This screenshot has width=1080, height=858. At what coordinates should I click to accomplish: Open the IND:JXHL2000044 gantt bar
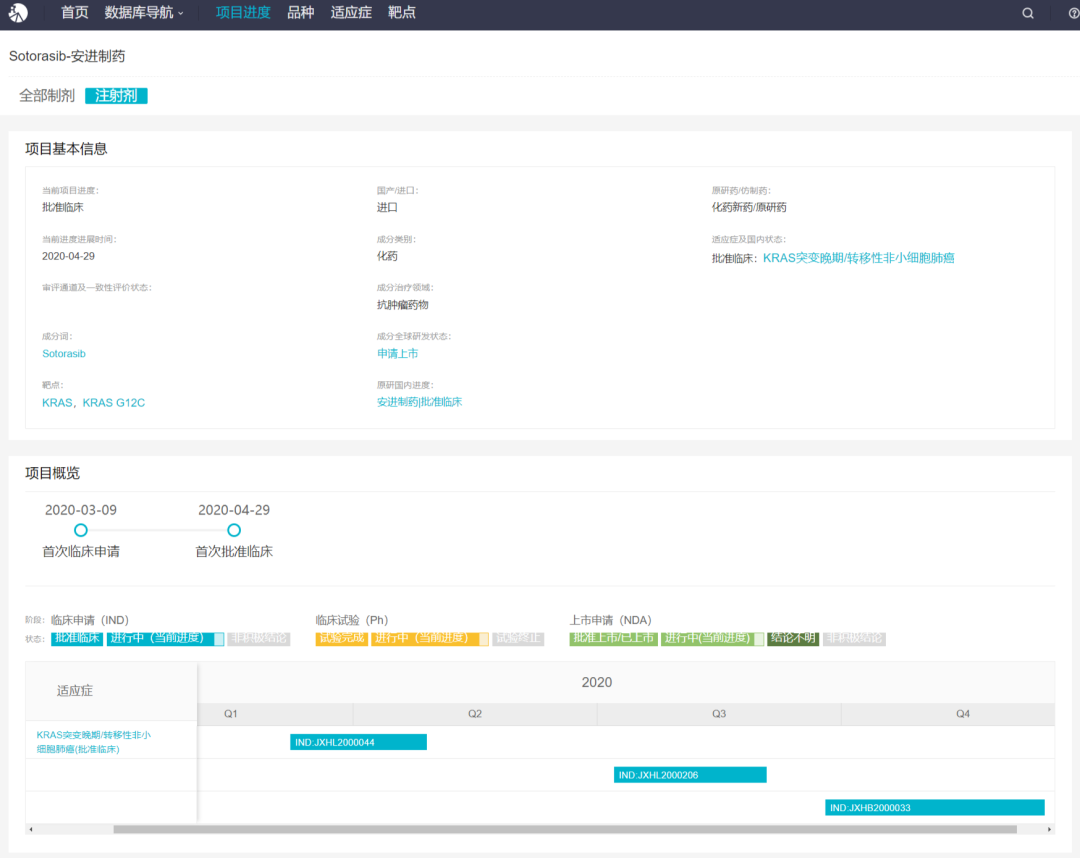358,742
